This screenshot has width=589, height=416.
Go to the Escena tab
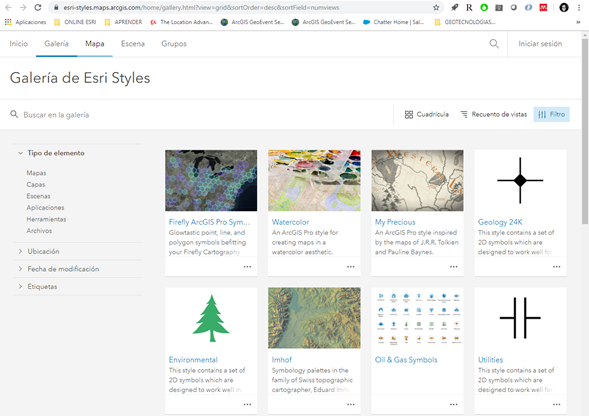coord(133,44)
